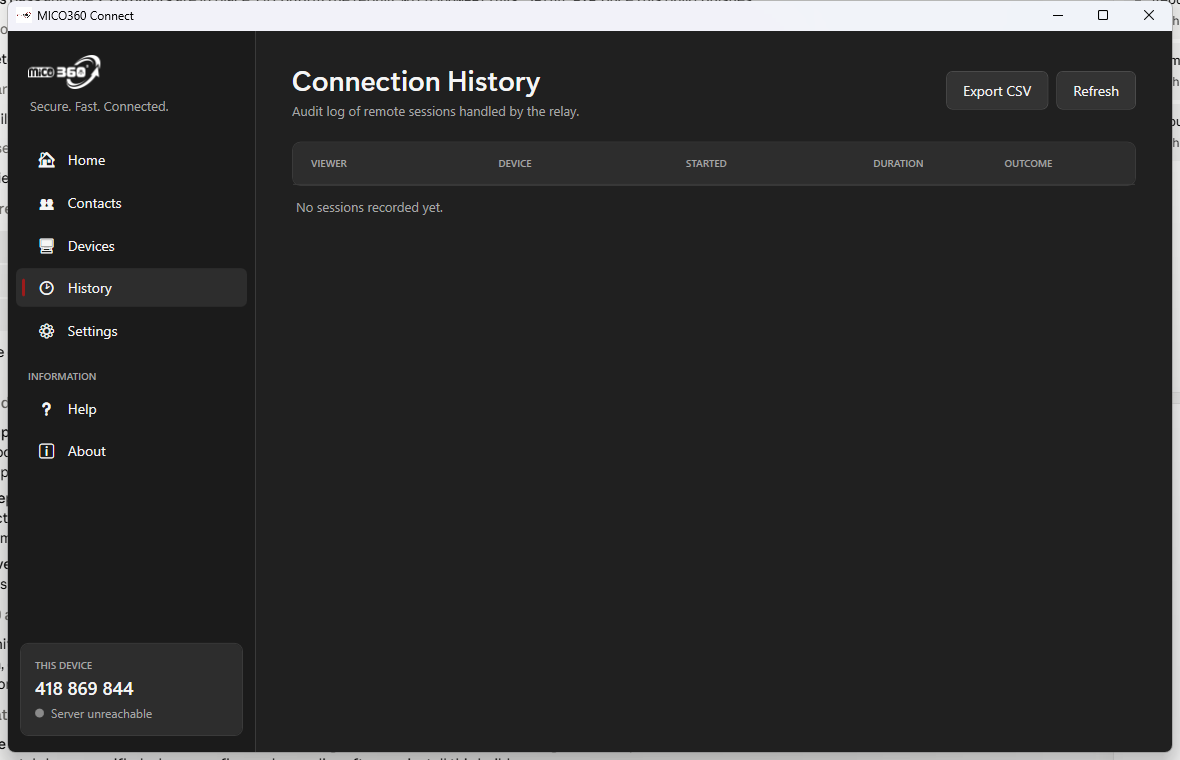Click the device ID 418 869 844
1180x760 pixels.
(x=84, y=689)
